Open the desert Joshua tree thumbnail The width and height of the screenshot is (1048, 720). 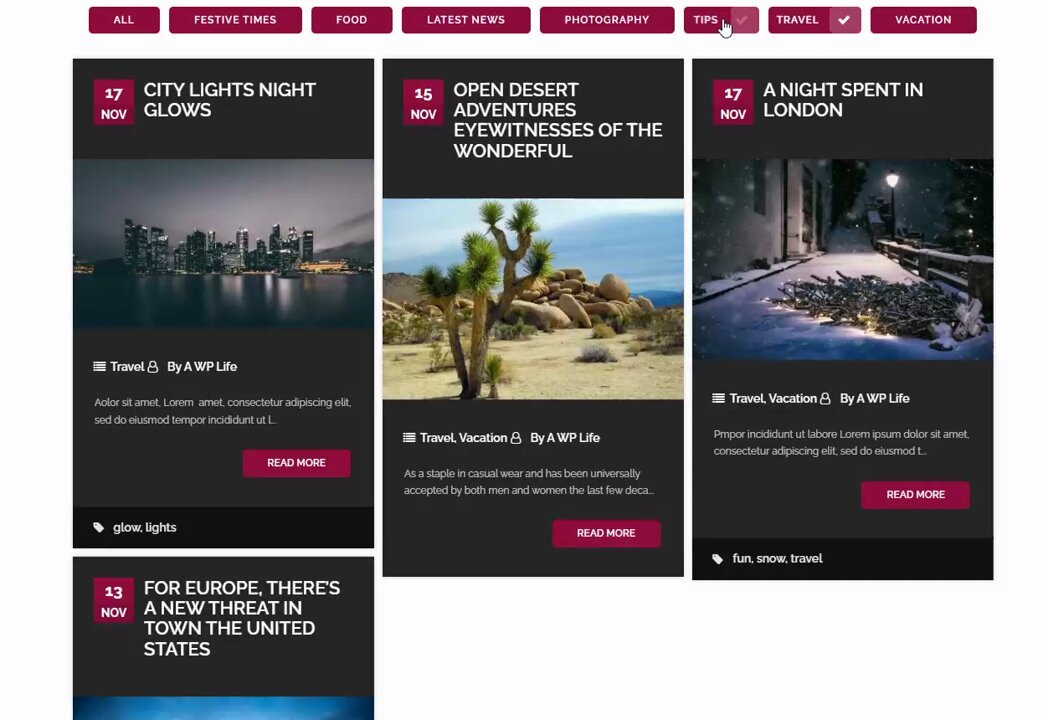point(533,299)
